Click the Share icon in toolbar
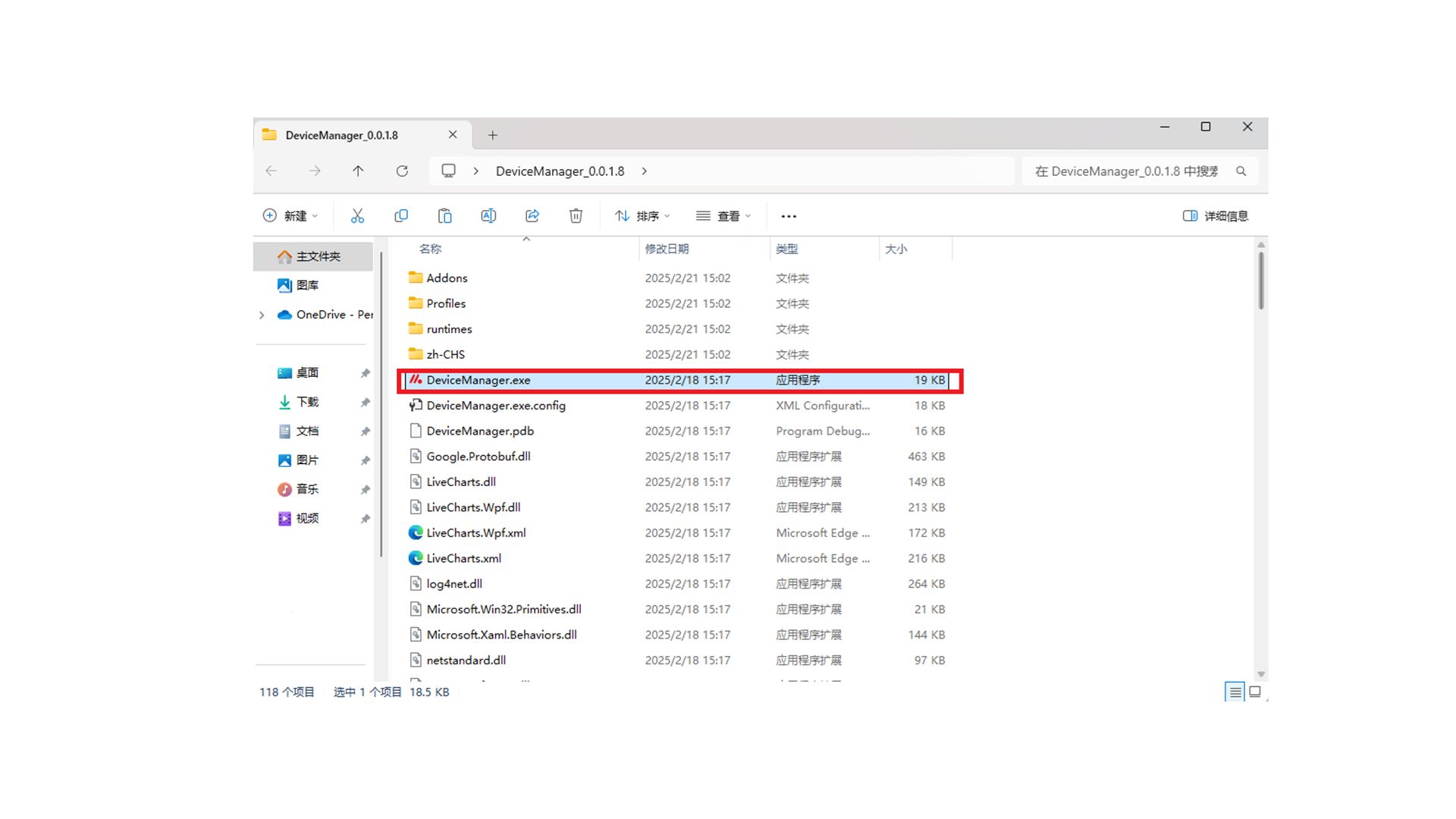This screenshot has width=1456, height=819. [532, 216]
